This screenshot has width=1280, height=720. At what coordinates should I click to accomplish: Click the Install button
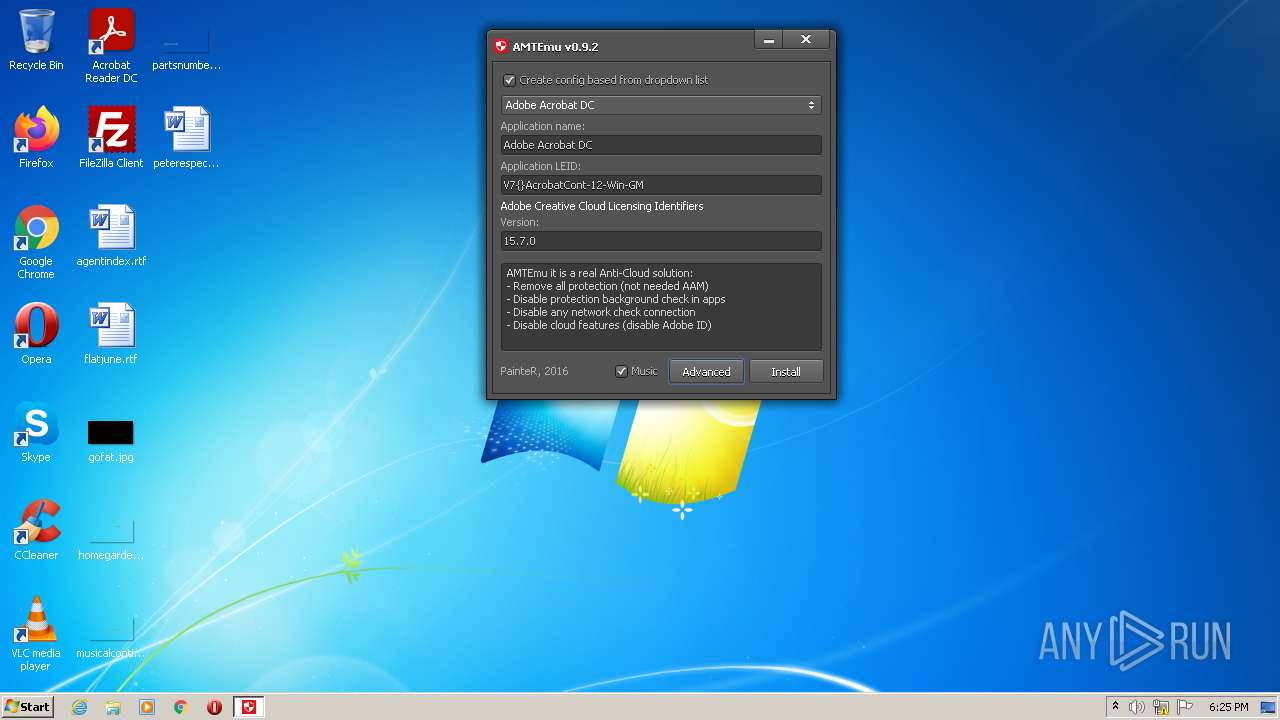tap(786, 371)
